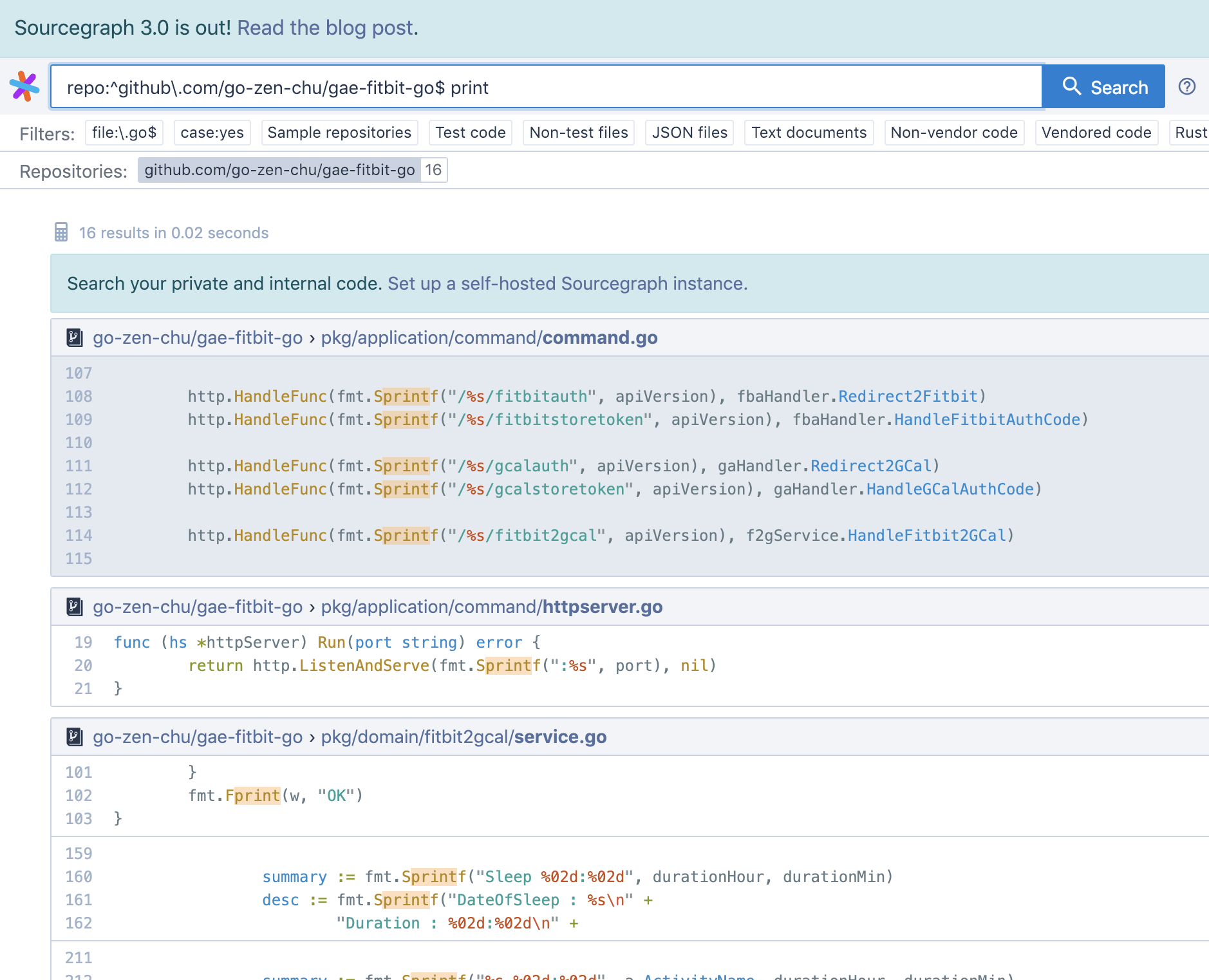The height and width of the screenshot is (980, 1209).
Task: Click repo icon beside service.go result
Action: click(x=75, y=737)
